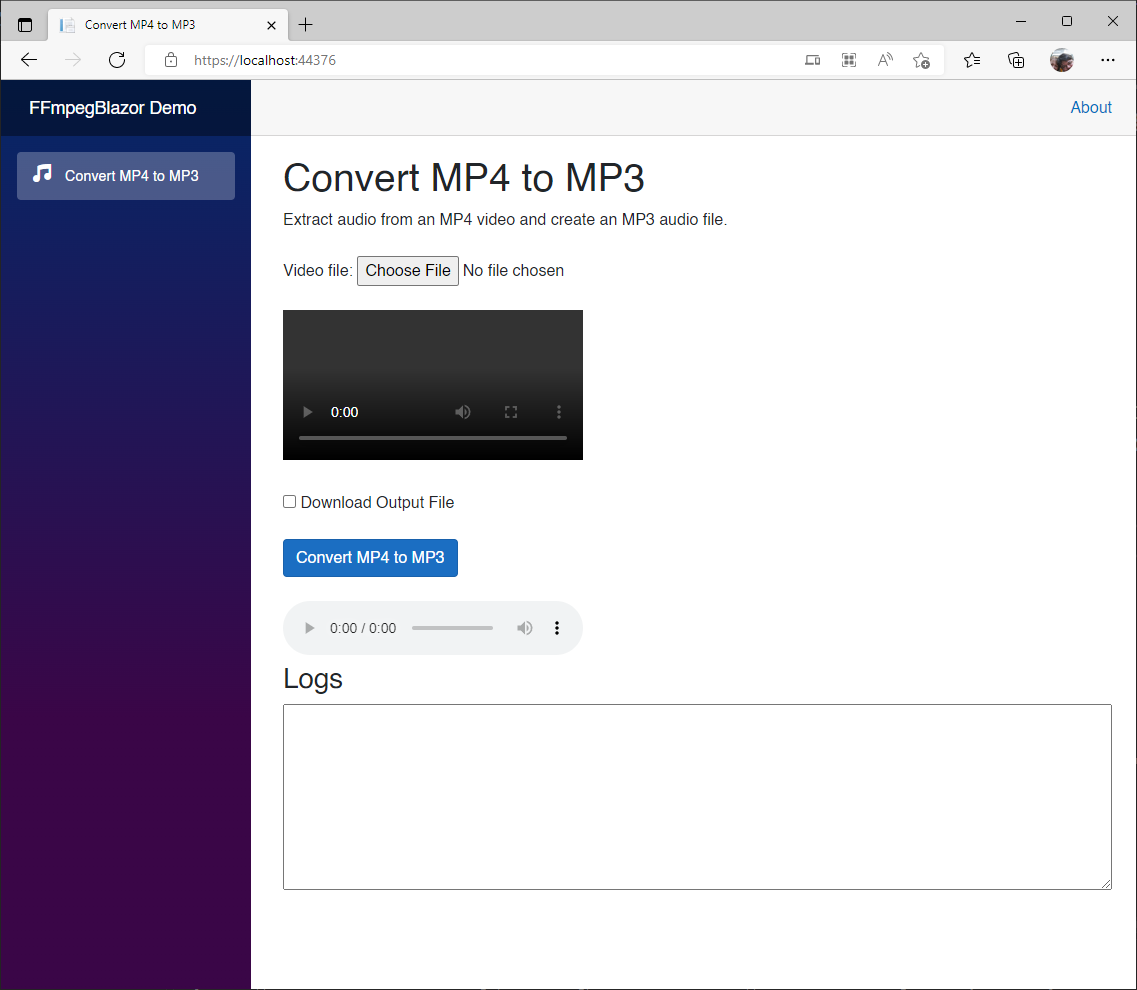Open video player more options menu
The image size is (1137, 990).
point(558,412)
